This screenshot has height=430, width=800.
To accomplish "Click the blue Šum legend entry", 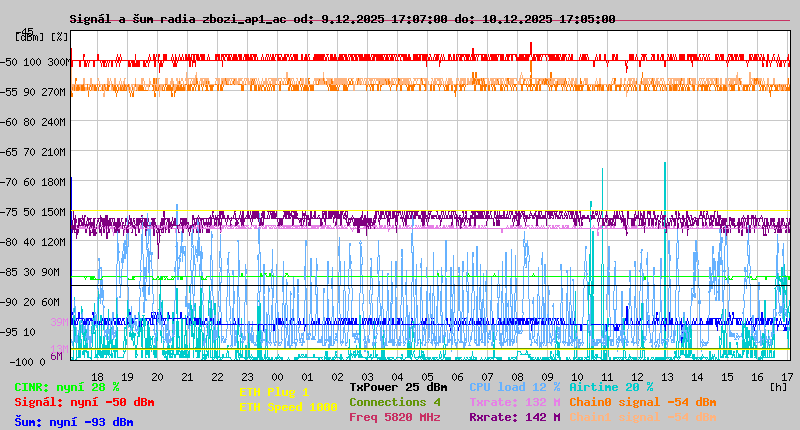I will [73, 422].
